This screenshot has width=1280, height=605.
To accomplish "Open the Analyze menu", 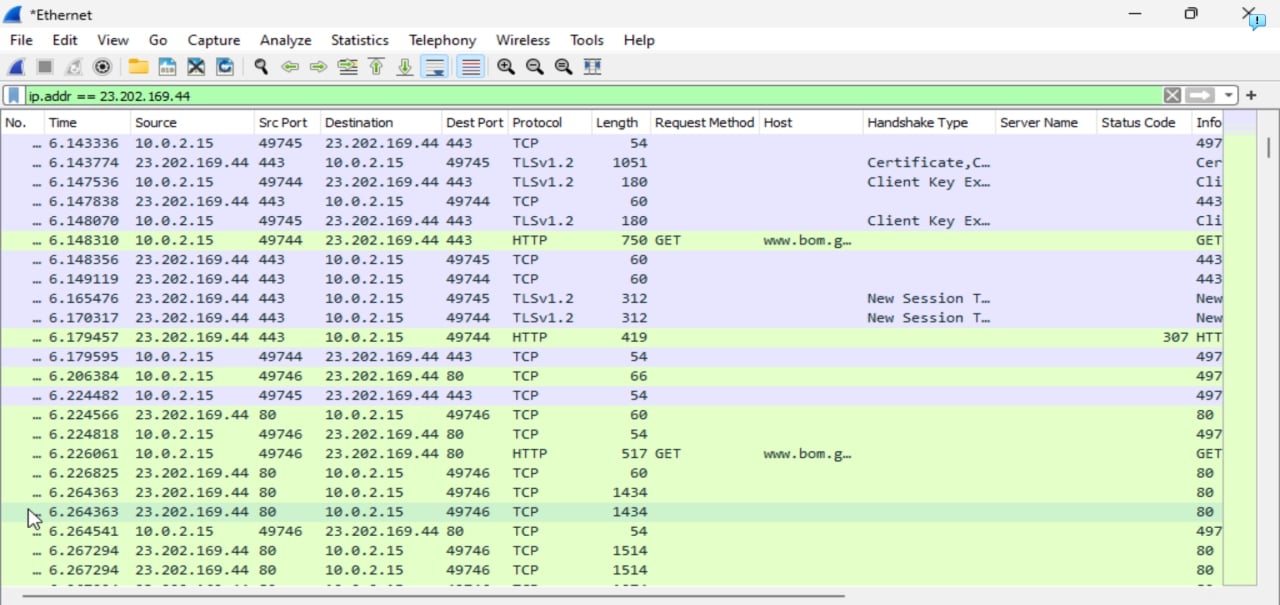I will (286, 40).
